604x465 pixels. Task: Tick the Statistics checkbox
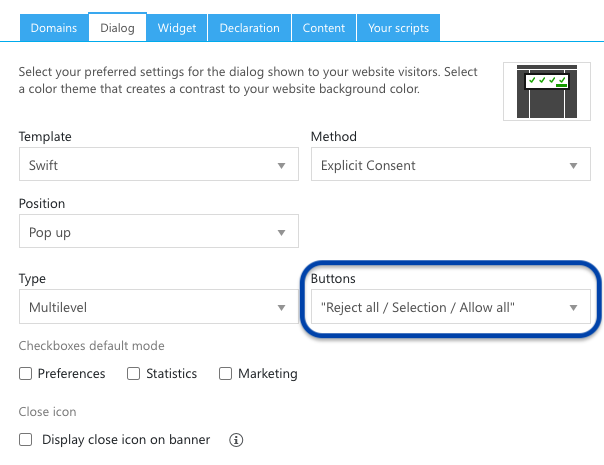(133, 373)
